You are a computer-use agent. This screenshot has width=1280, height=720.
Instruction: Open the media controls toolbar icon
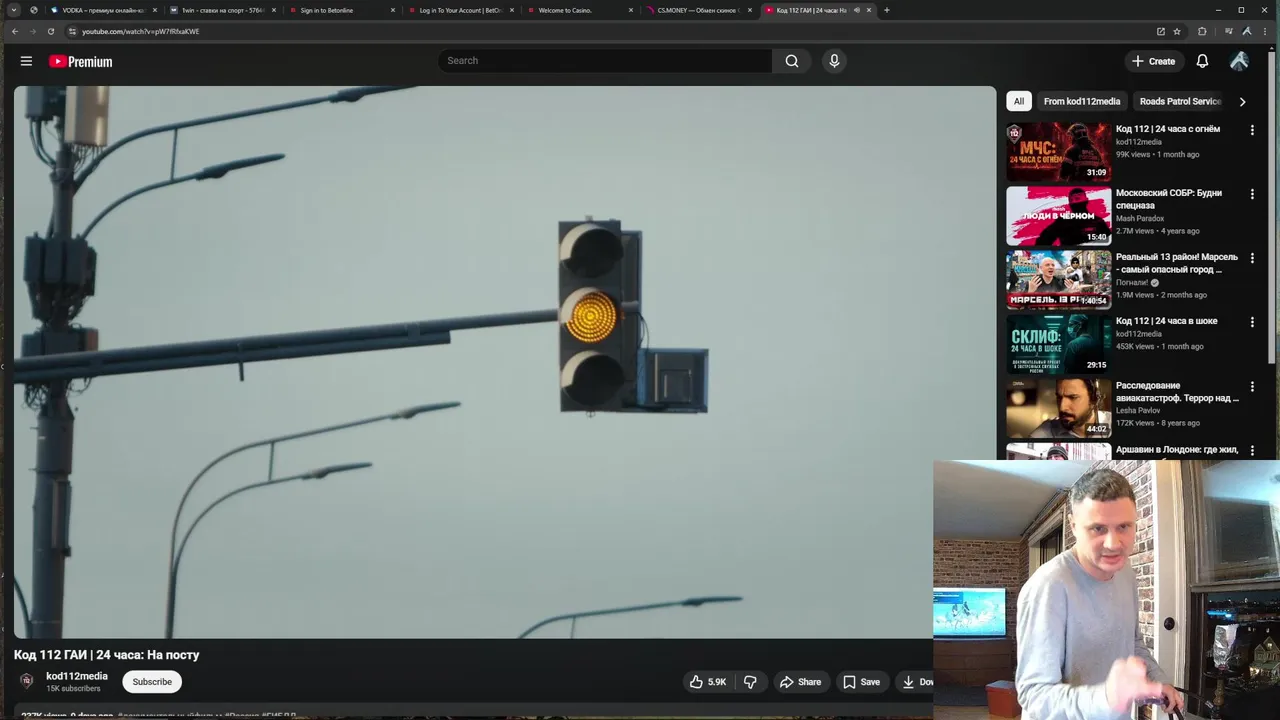[1228, 31]
